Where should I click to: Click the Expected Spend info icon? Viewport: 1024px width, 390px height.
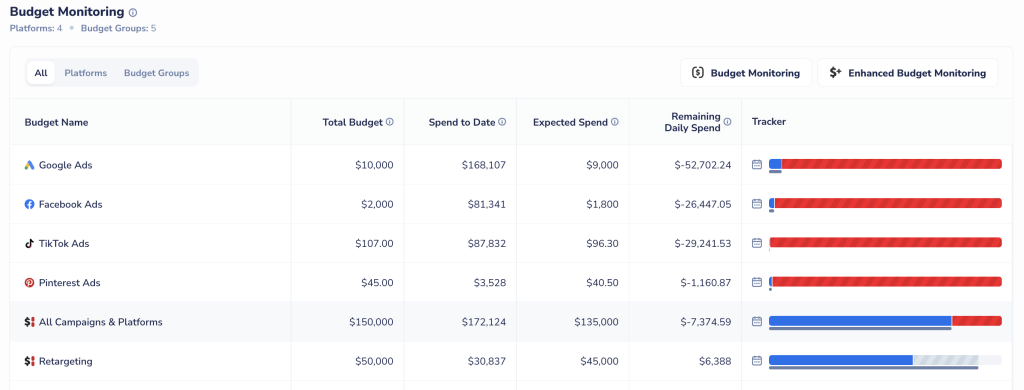(x=615, y=122)
